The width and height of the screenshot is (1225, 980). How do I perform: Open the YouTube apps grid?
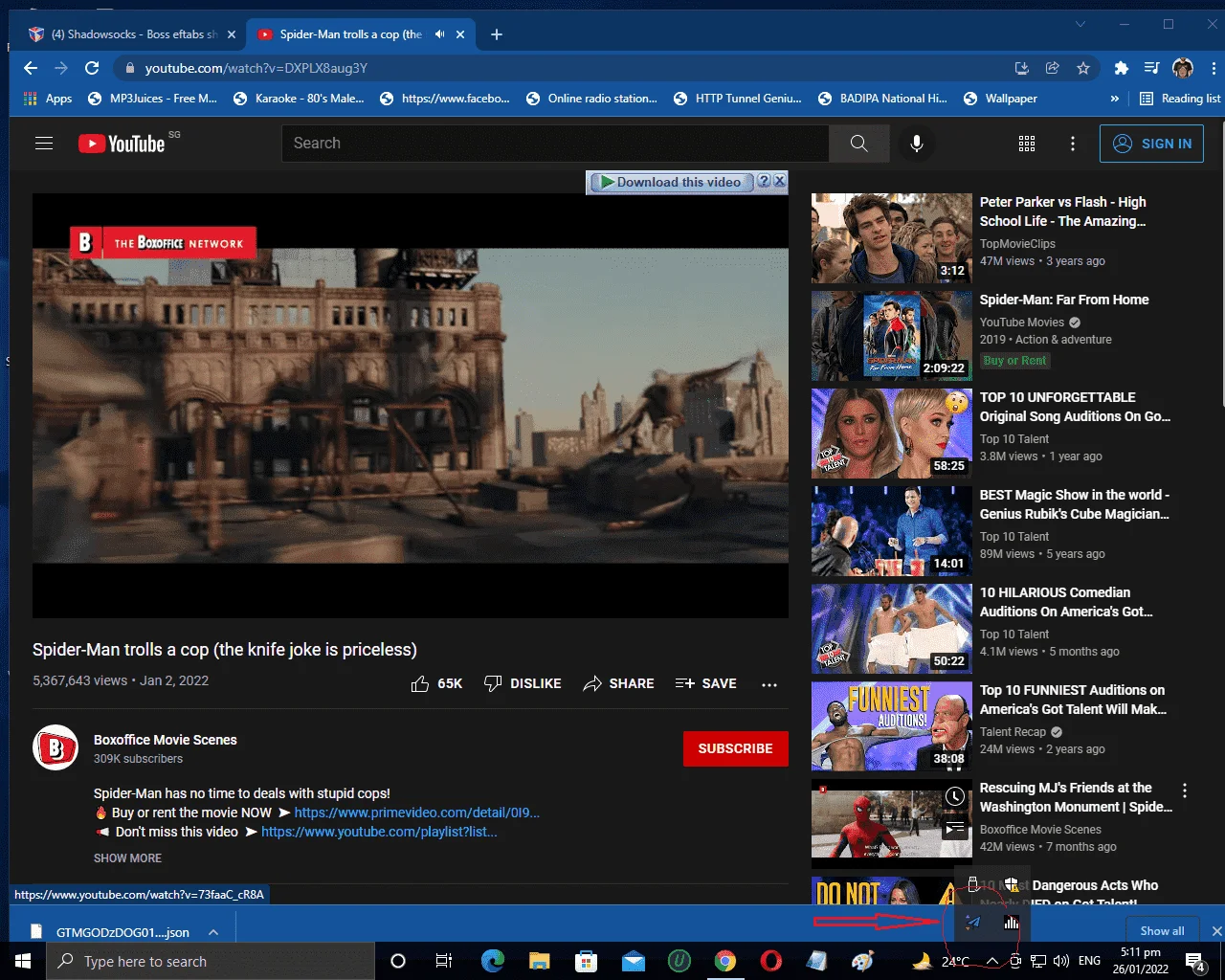point(1027,144)
